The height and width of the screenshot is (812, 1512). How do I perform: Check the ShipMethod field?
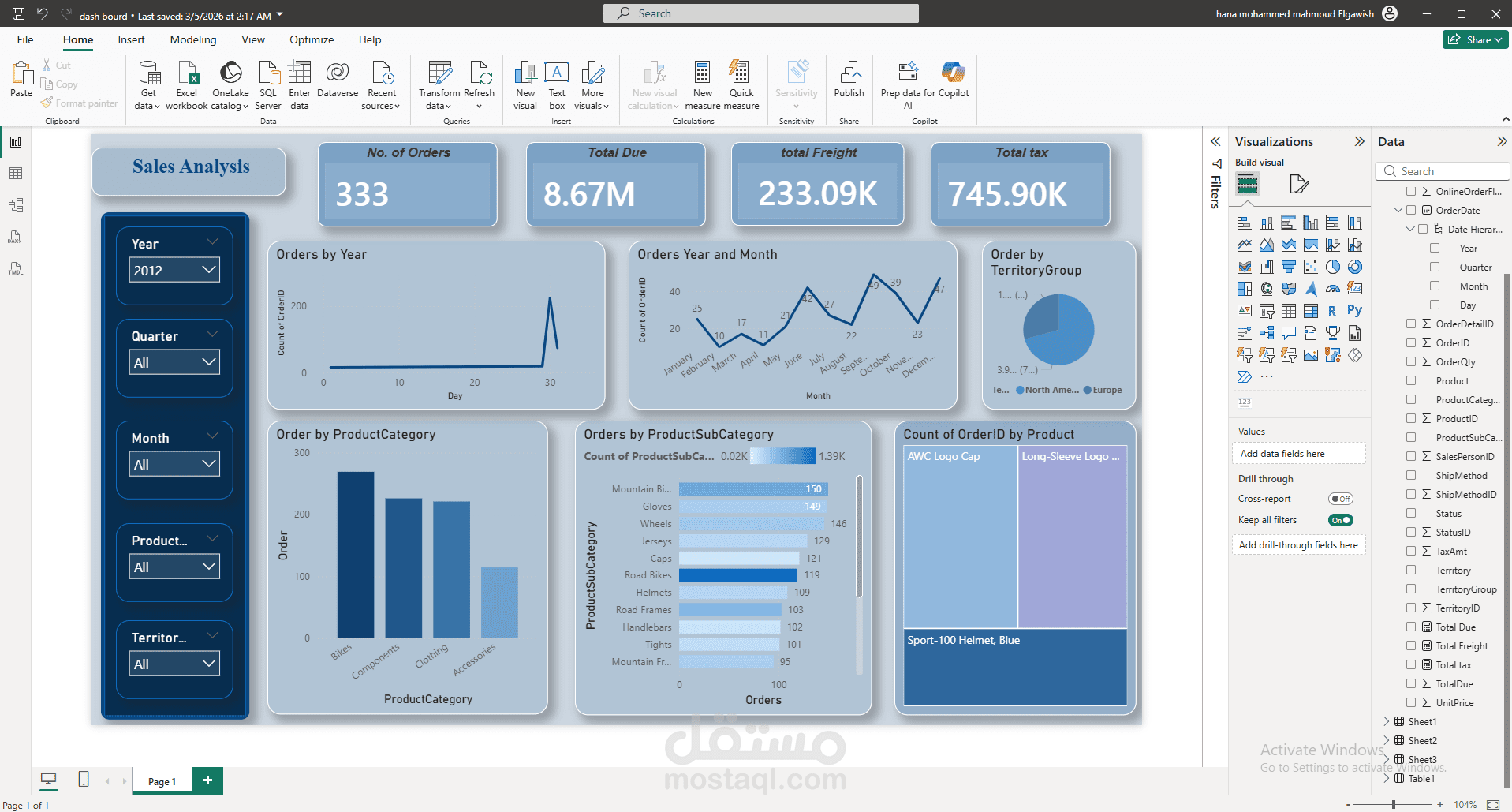coord(1412,475)
